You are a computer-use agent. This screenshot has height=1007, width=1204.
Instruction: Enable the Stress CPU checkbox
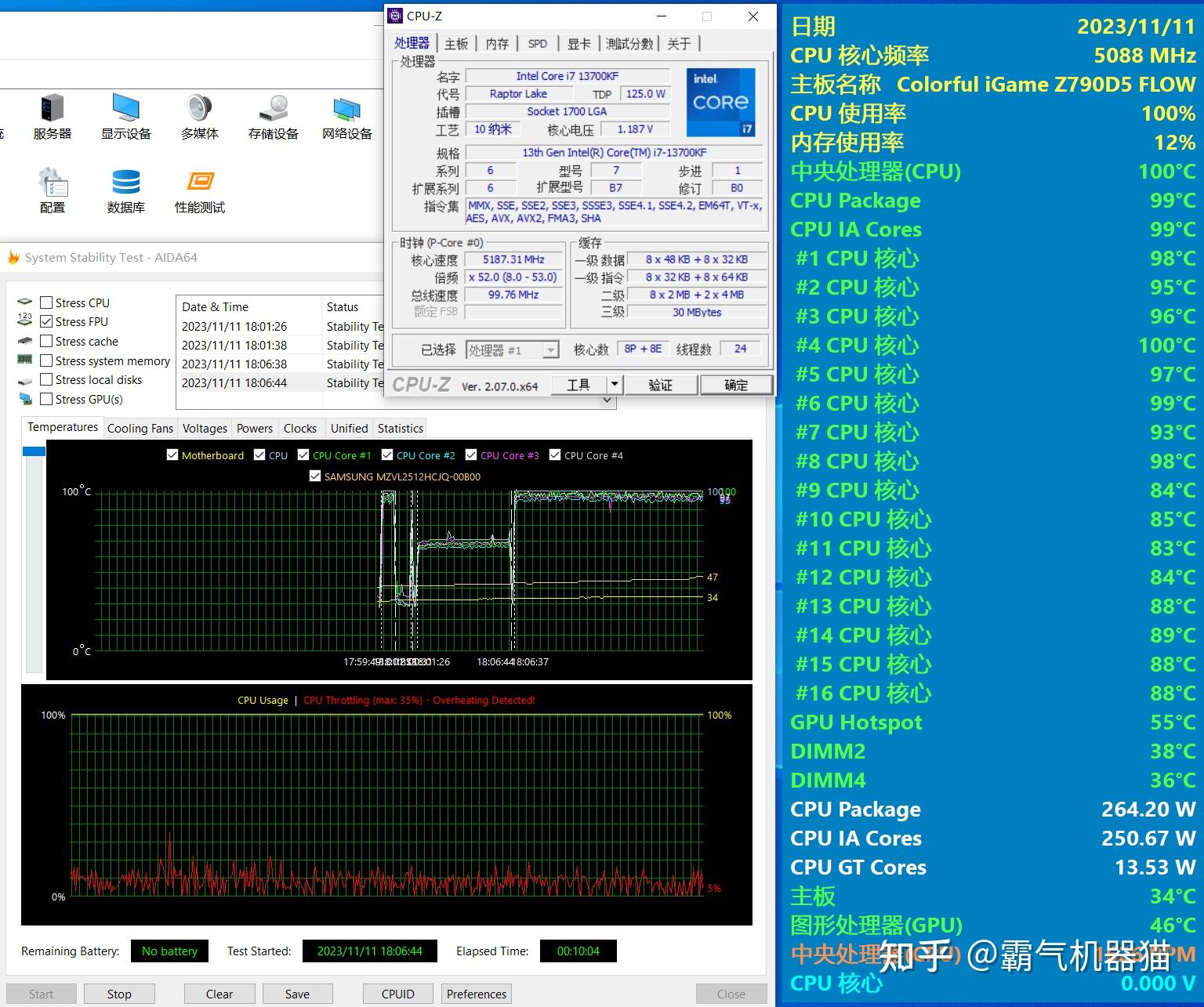[x=46, y=302]
